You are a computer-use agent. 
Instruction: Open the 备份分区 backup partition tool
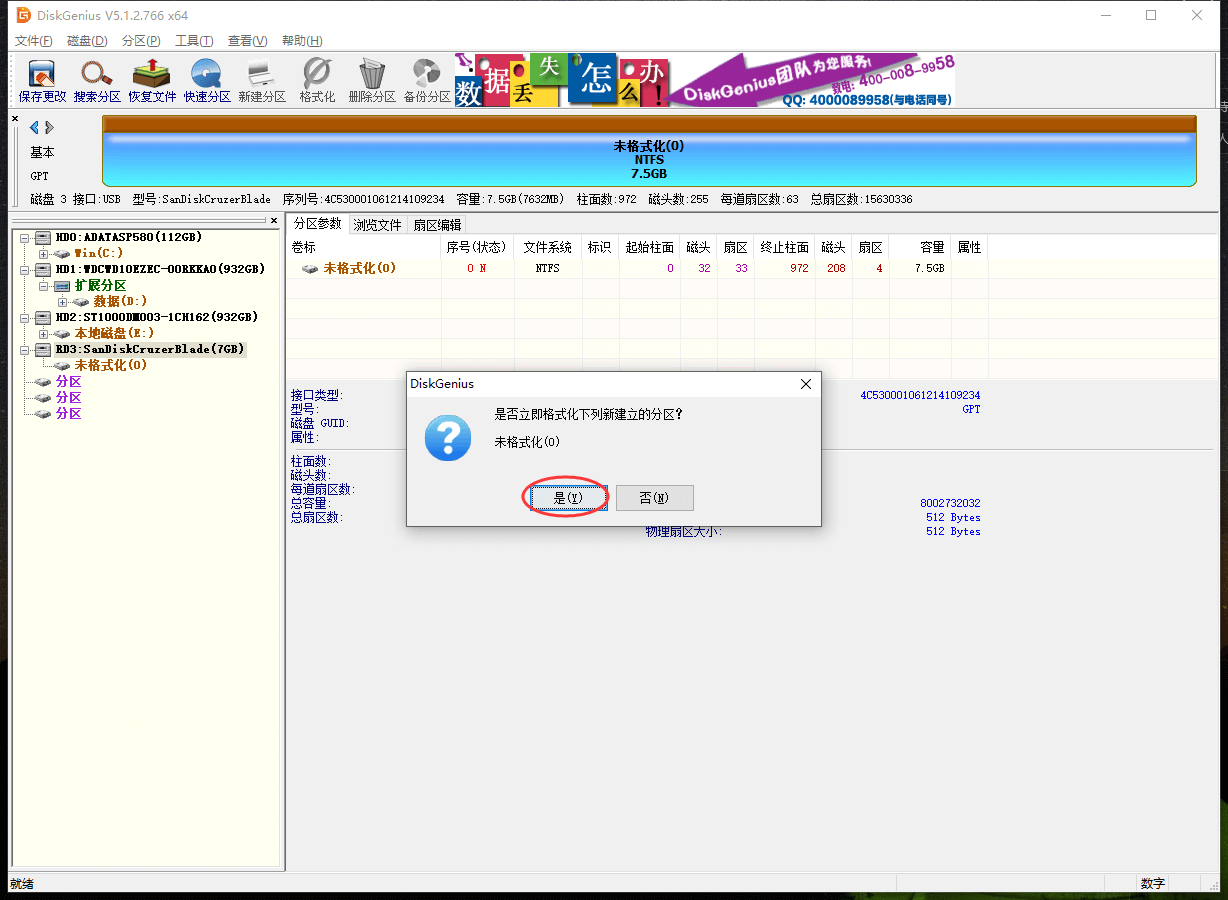click(427, 80)
